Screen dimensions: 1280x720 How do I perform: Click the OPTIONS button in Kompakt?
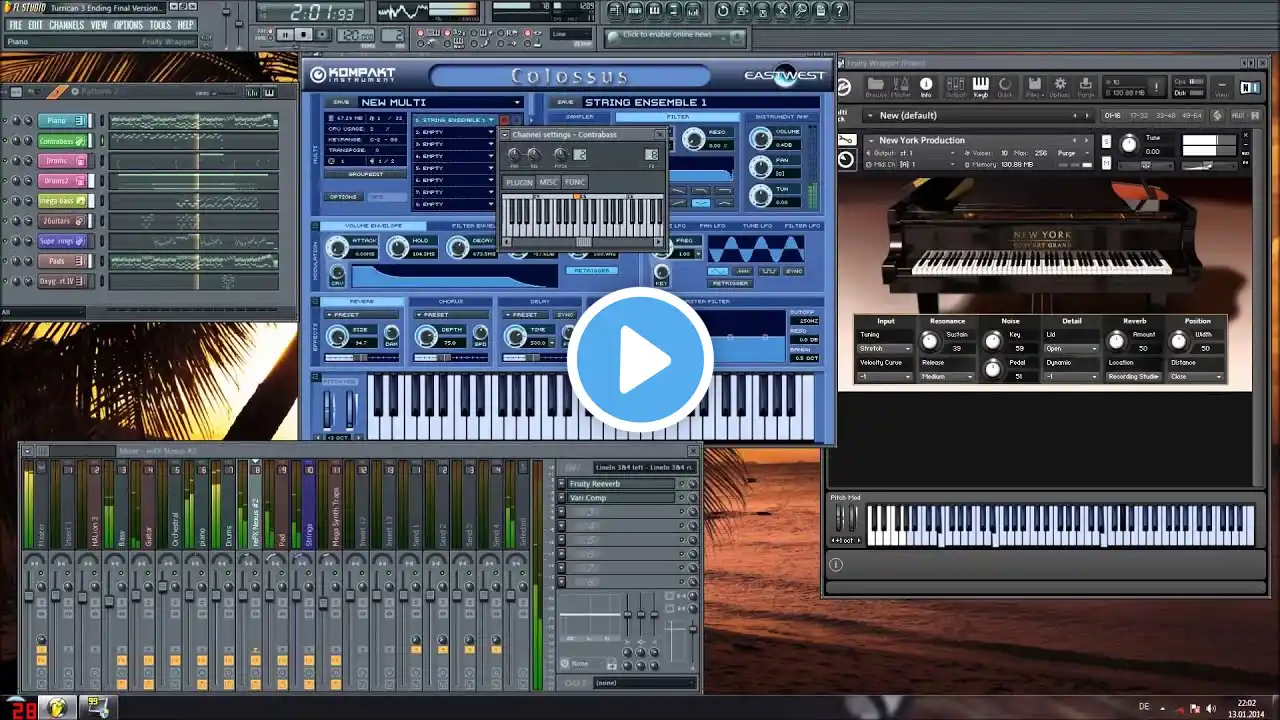coord(343,197)
